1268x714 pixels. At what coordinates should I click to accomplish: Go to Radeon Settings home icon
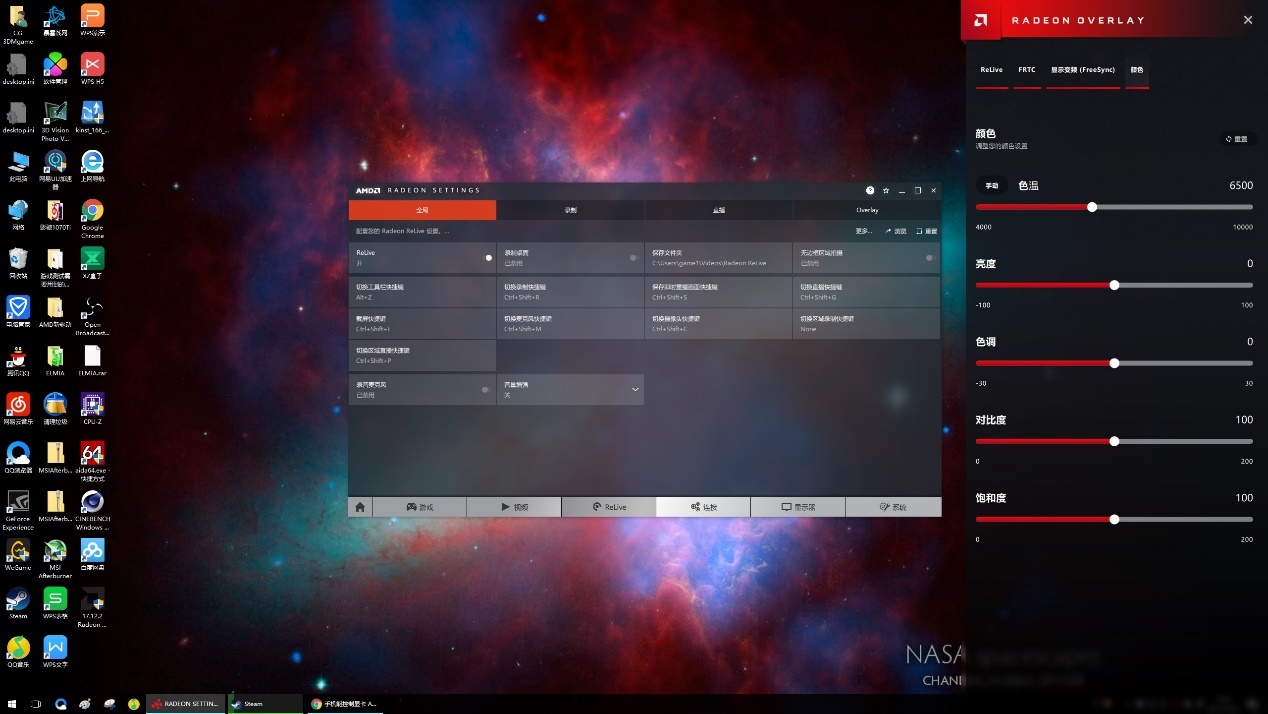coord(360,507)
